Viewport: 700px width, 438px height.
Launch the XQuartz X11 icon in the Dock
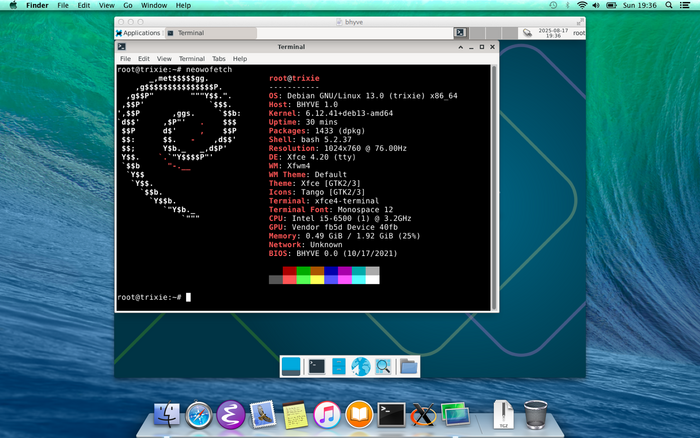[423, 415]
